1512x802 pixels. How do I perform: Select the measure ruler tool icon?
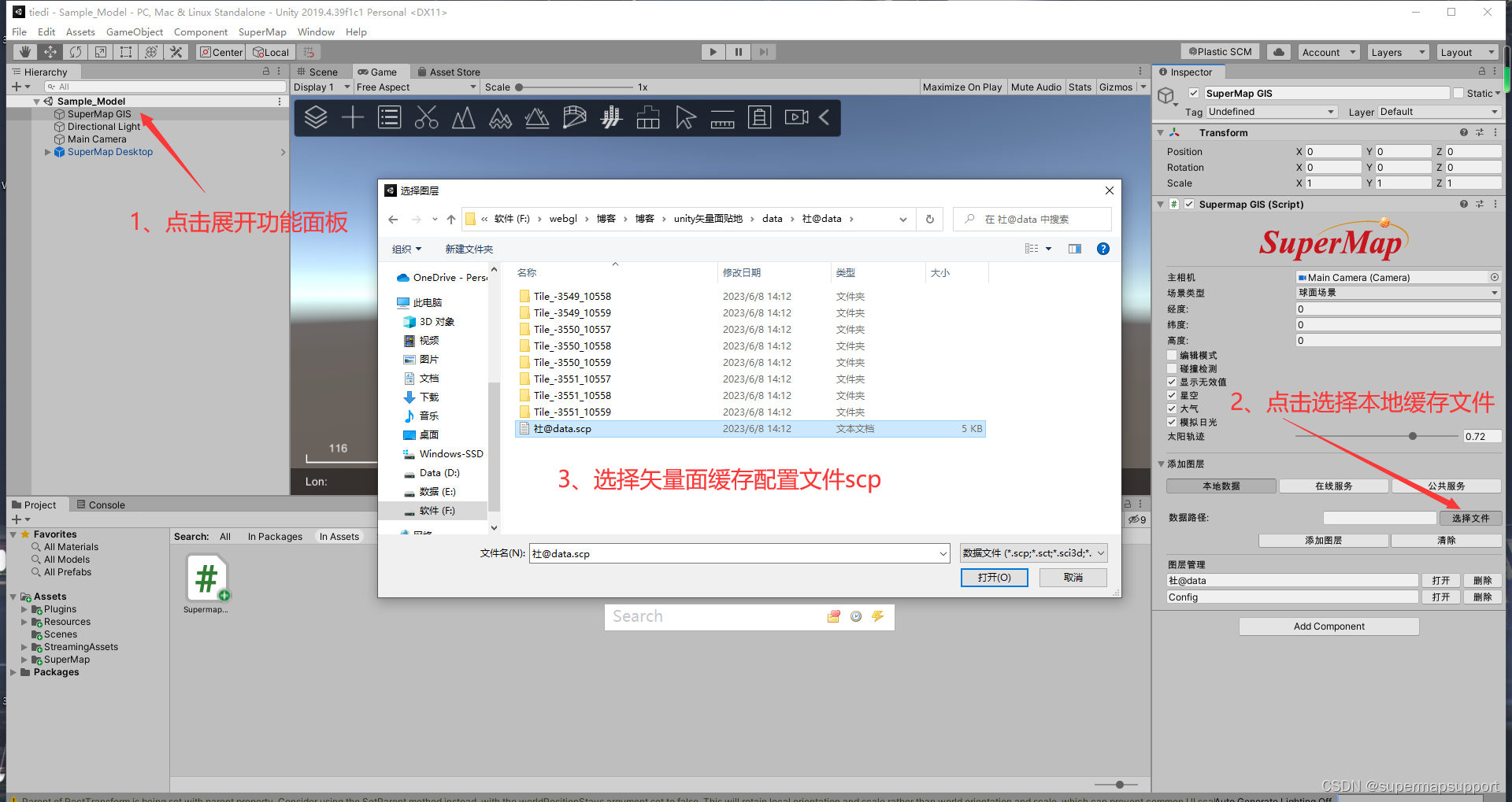pos(722,117)
